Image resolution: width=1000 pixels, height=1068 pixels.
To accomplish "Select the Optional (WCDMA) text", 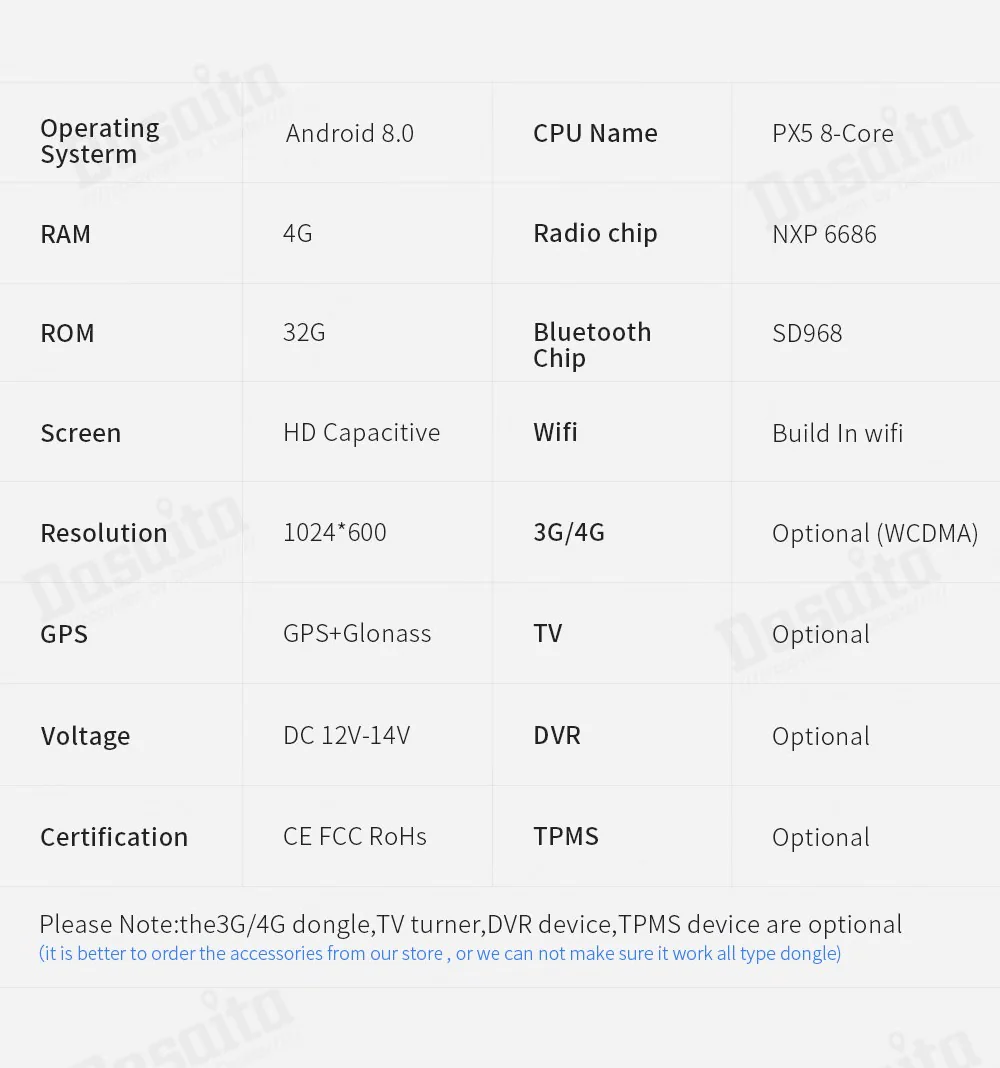I will [875, 534].
